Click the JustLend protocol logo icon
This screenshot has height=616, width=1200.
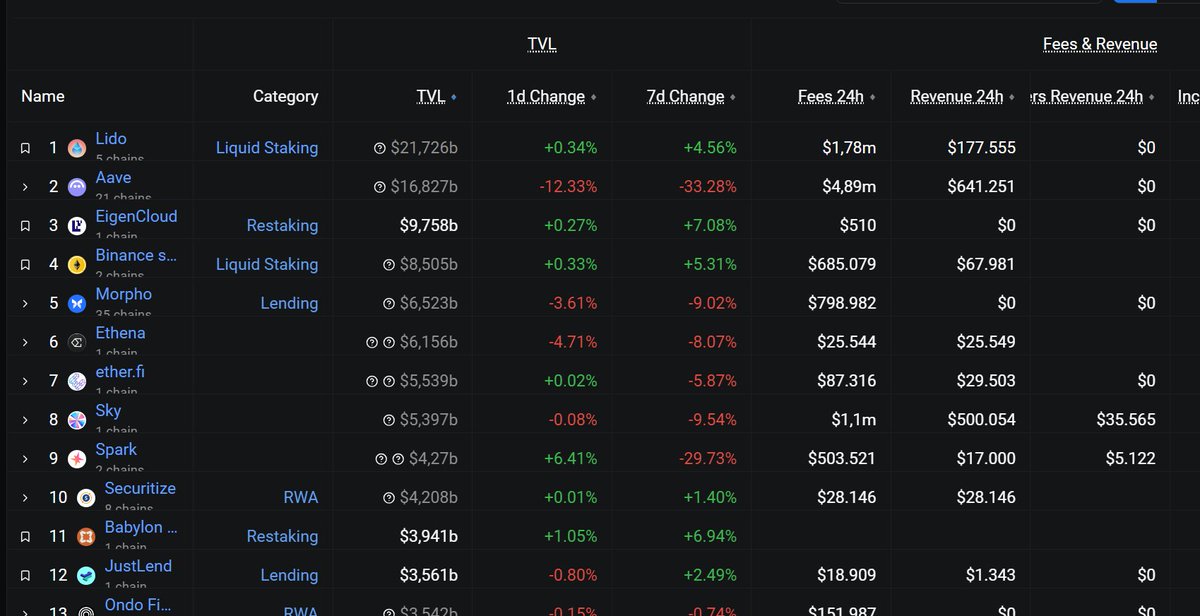(86, 575)
